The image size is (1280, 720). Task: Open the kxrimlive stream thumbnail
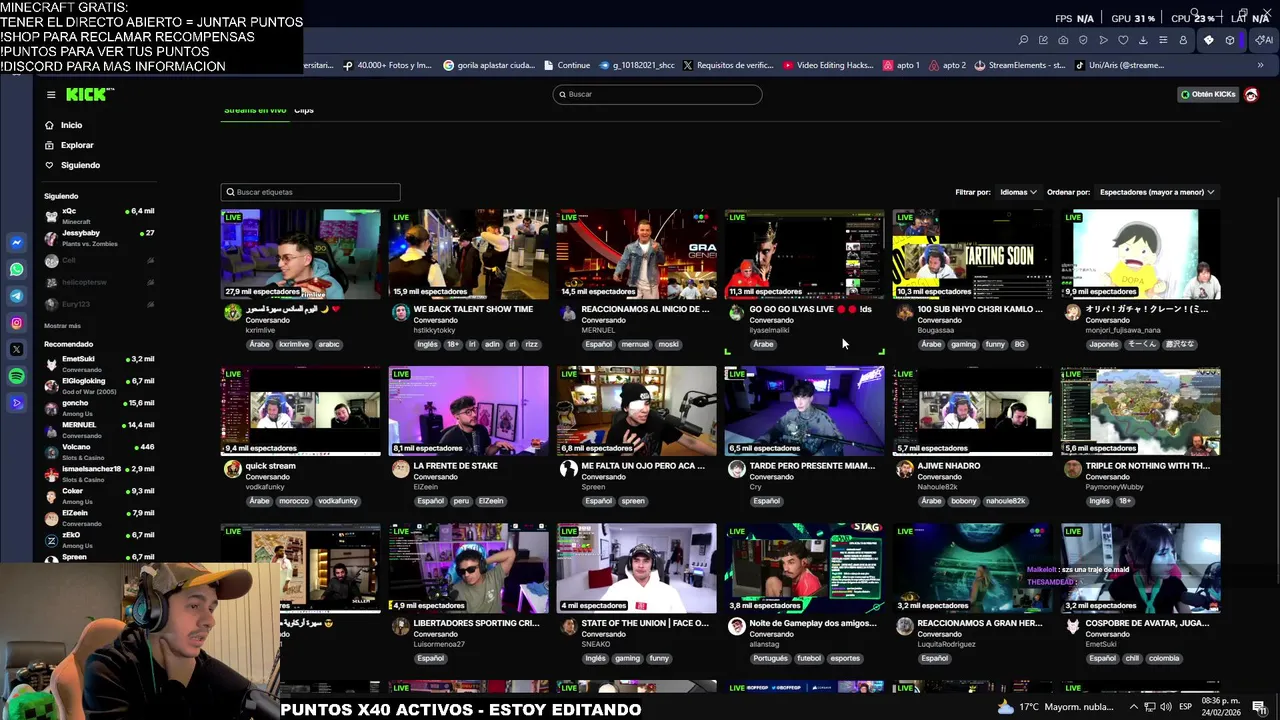click(x=300, y=254)
